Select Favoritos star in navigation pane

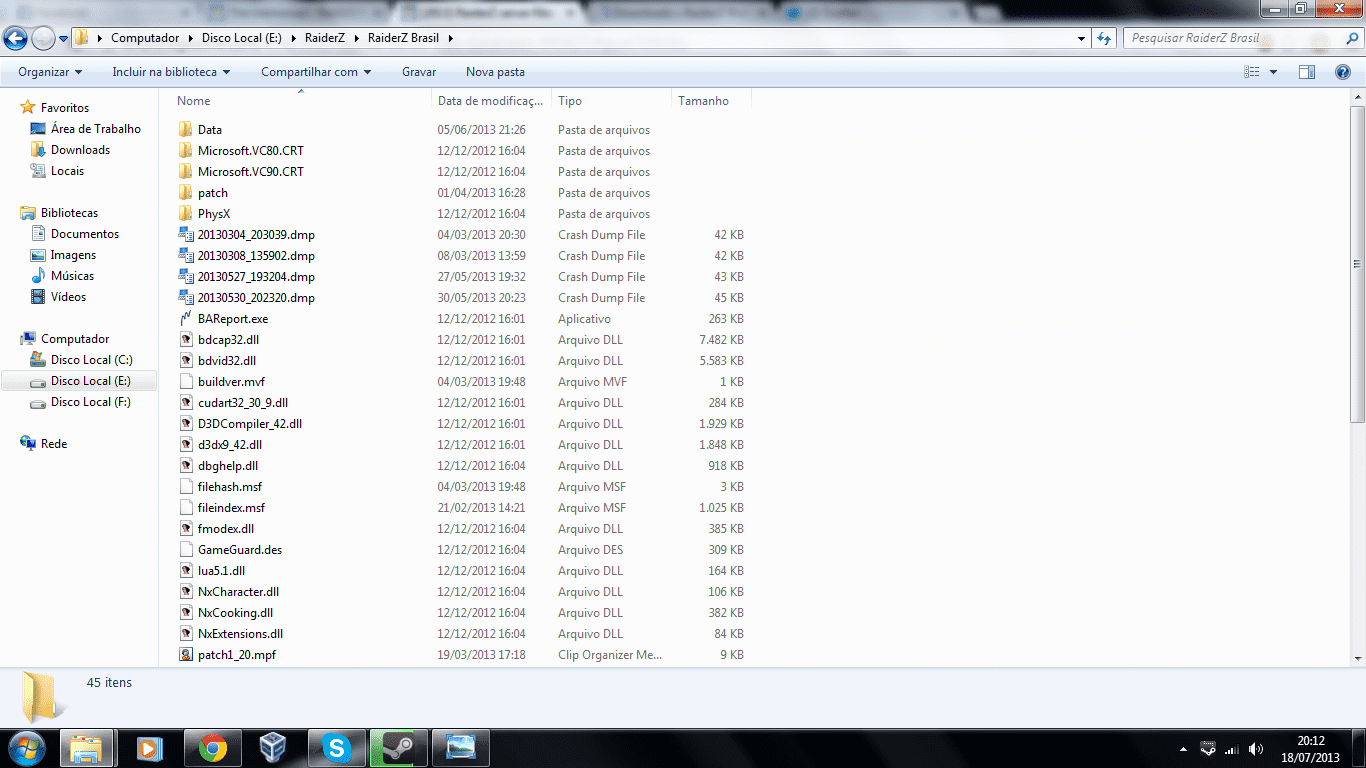pyautogui.click(x=28, y=107)
